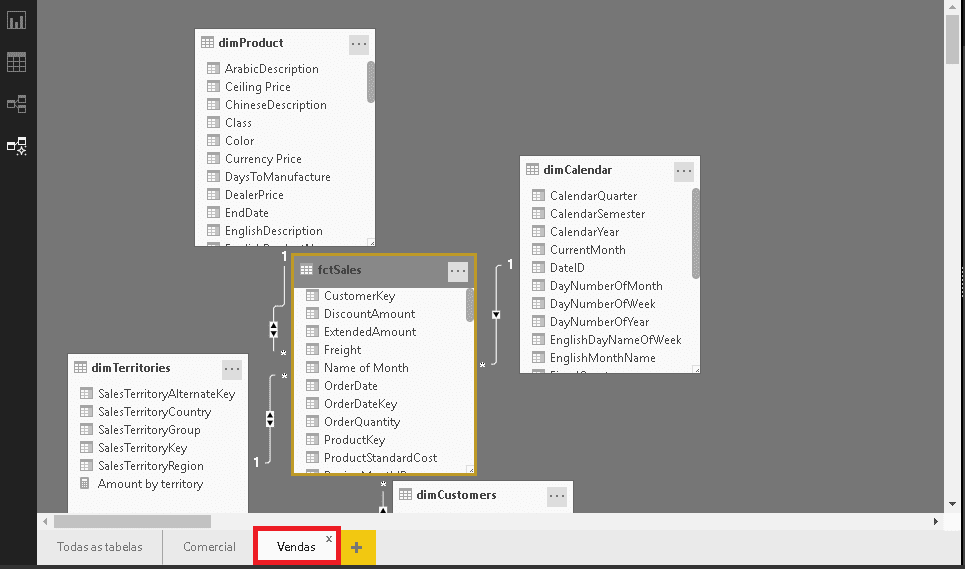Viewport: 965px width, 569px height.
Task: Switch to the Todas as tabelas tab
Action: 100,547
